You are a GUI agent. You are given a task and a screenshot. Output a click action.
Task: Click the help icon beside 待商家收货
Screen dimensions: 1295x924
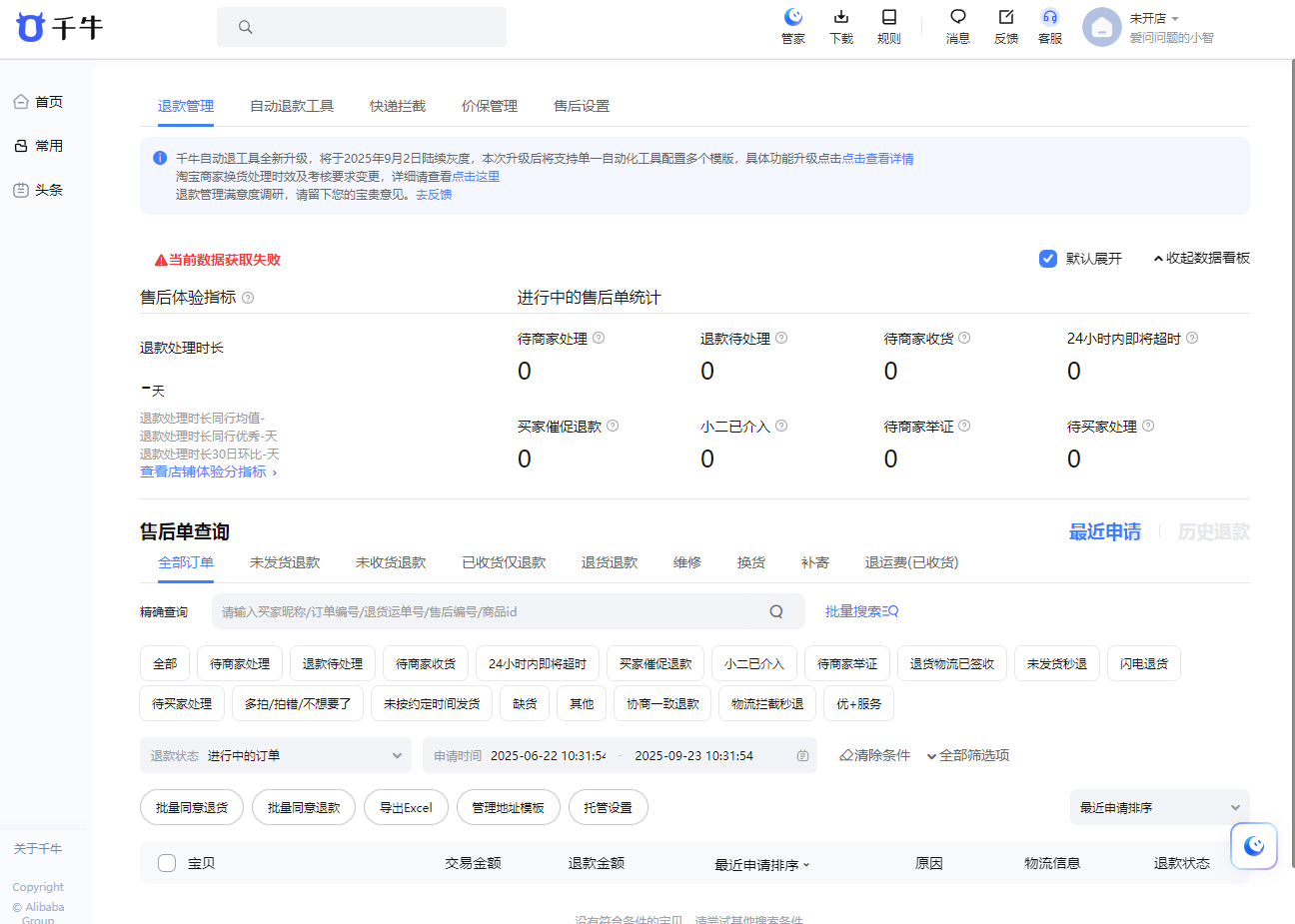964,338
